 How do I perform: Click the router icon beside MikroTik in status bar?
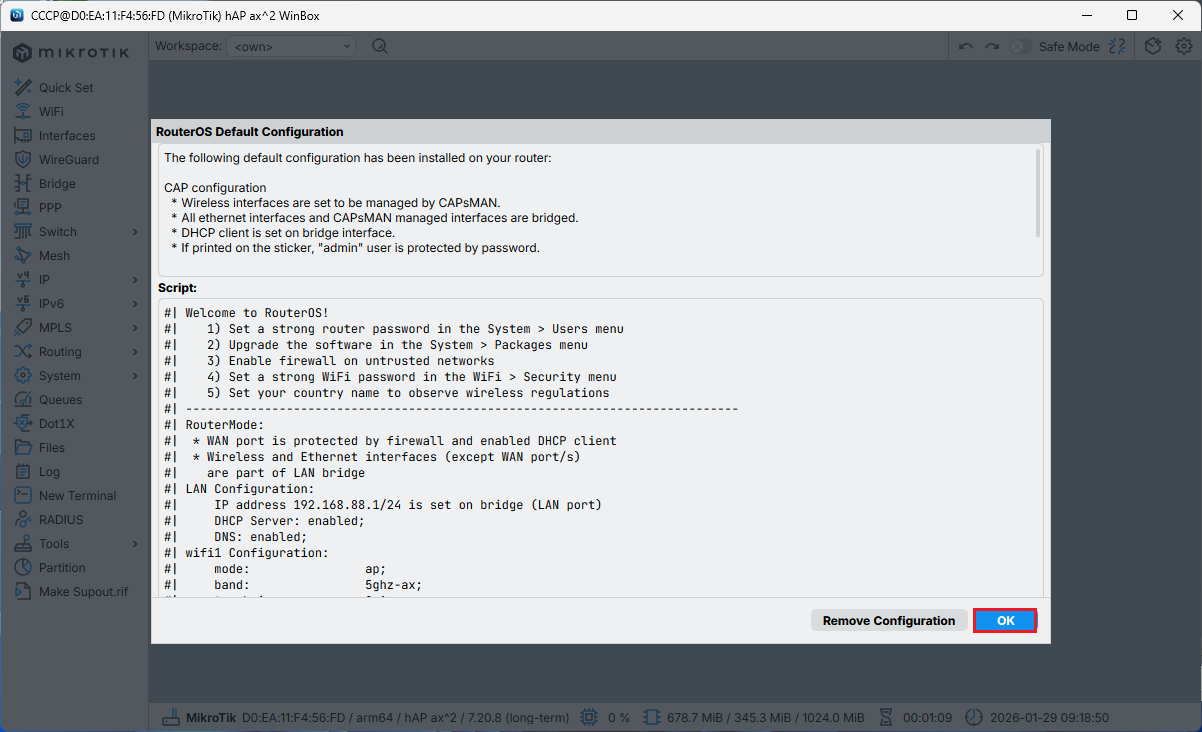pyautogui.click(x=171, y=718)
